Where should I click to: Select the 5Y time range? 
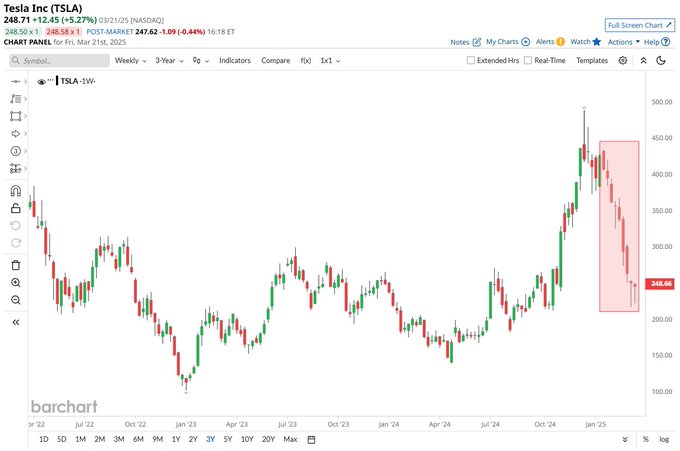point(228,439)
